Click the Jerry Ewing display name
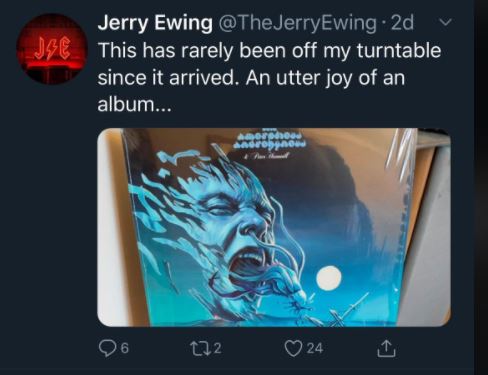 coord(155,23)
